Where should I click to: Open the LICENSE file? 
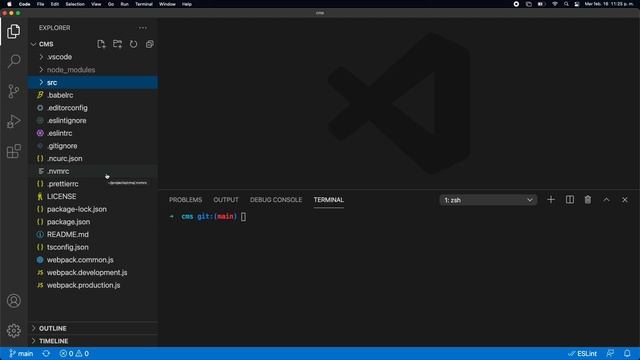click(93, 196)
